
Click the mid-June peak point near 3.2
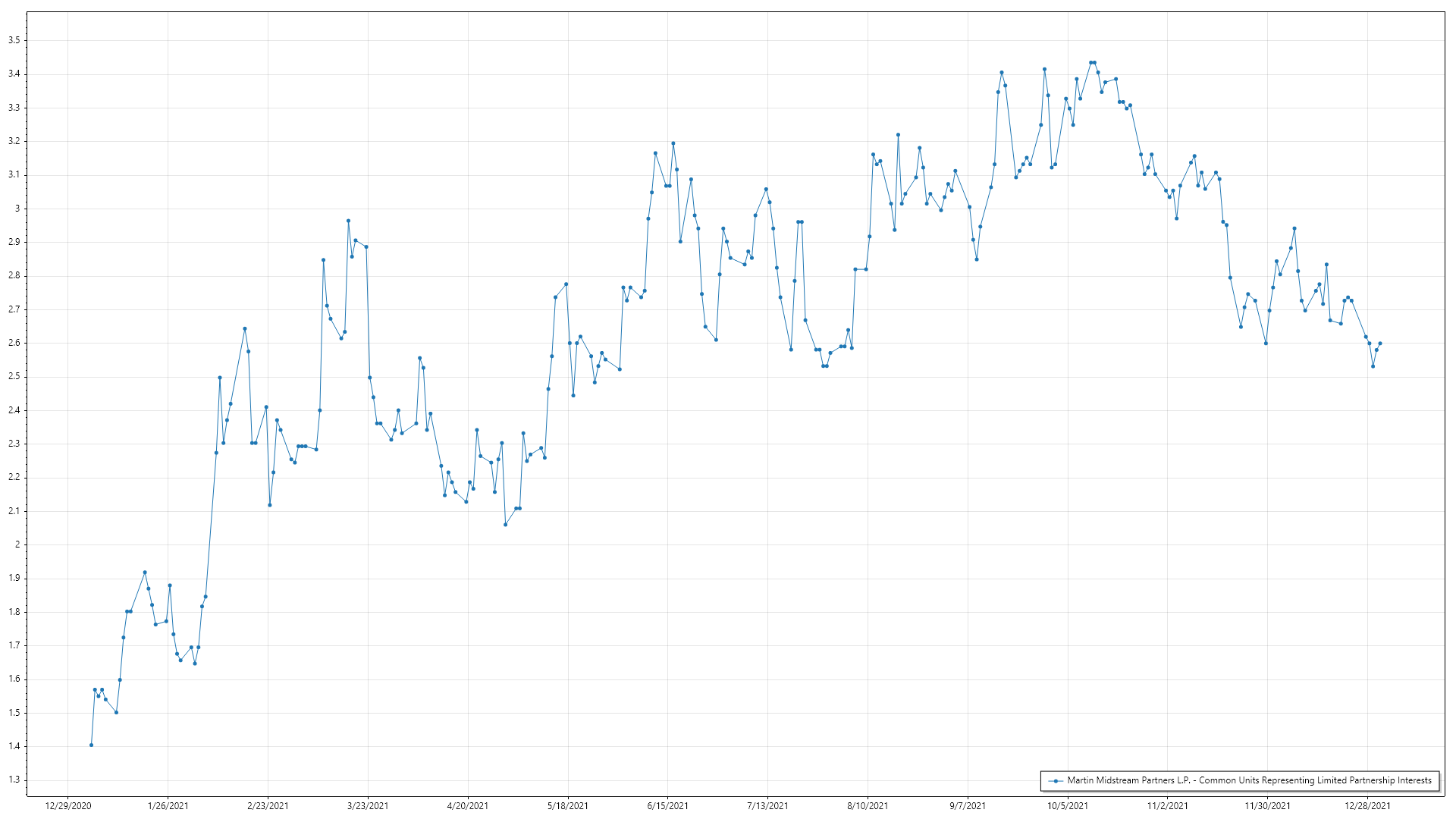click(x=673, y=143)
